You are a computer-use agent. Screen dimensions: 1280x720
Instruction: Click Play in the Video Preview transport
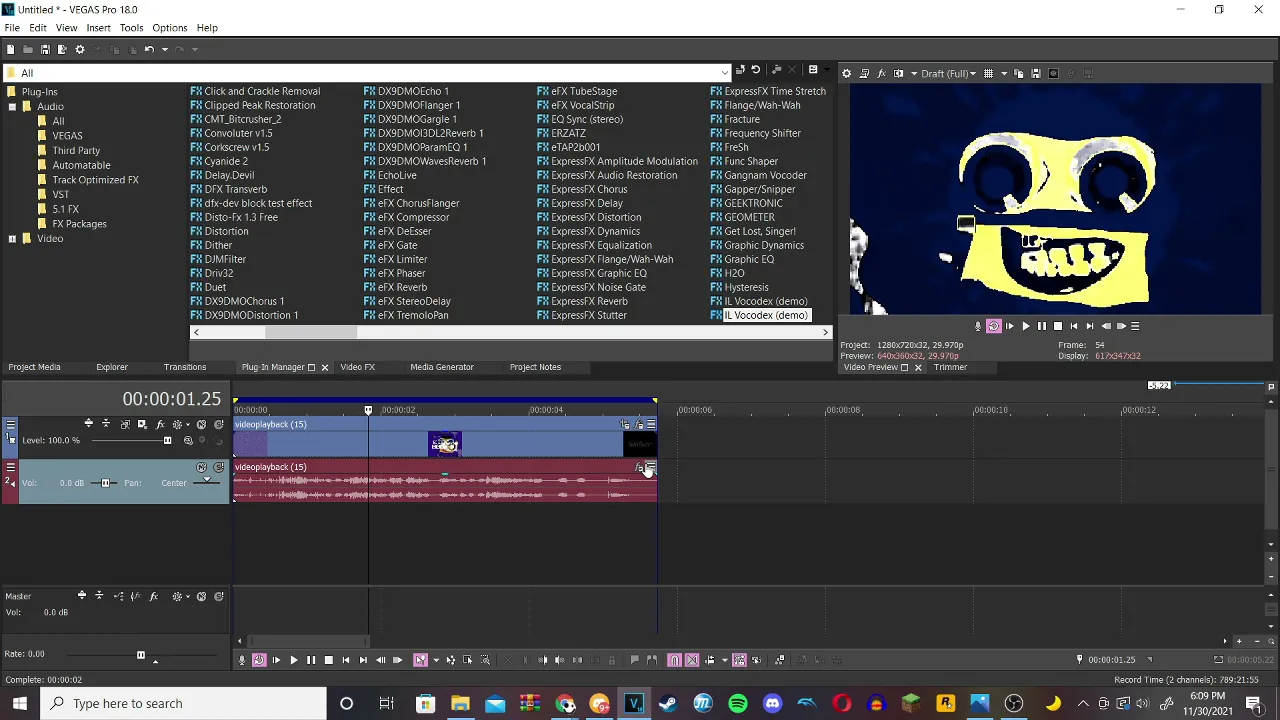[x=1025, y=326]
